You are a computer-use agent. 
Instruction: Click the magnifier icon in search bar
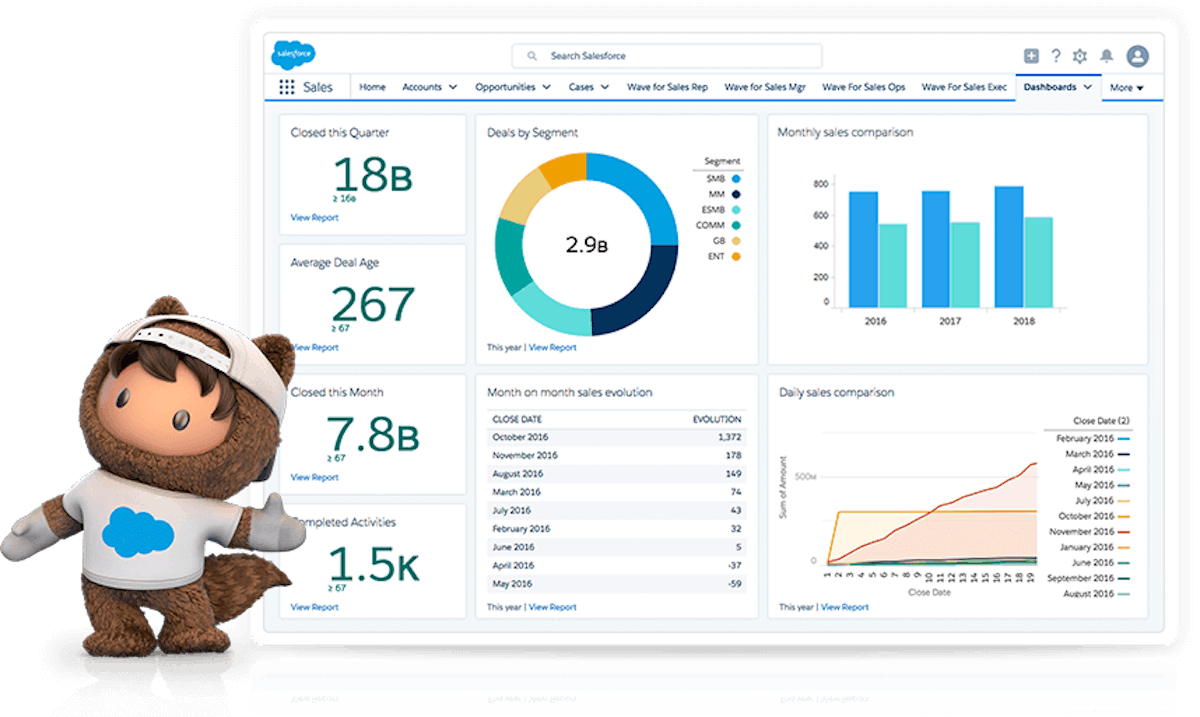tap(532, 56)
